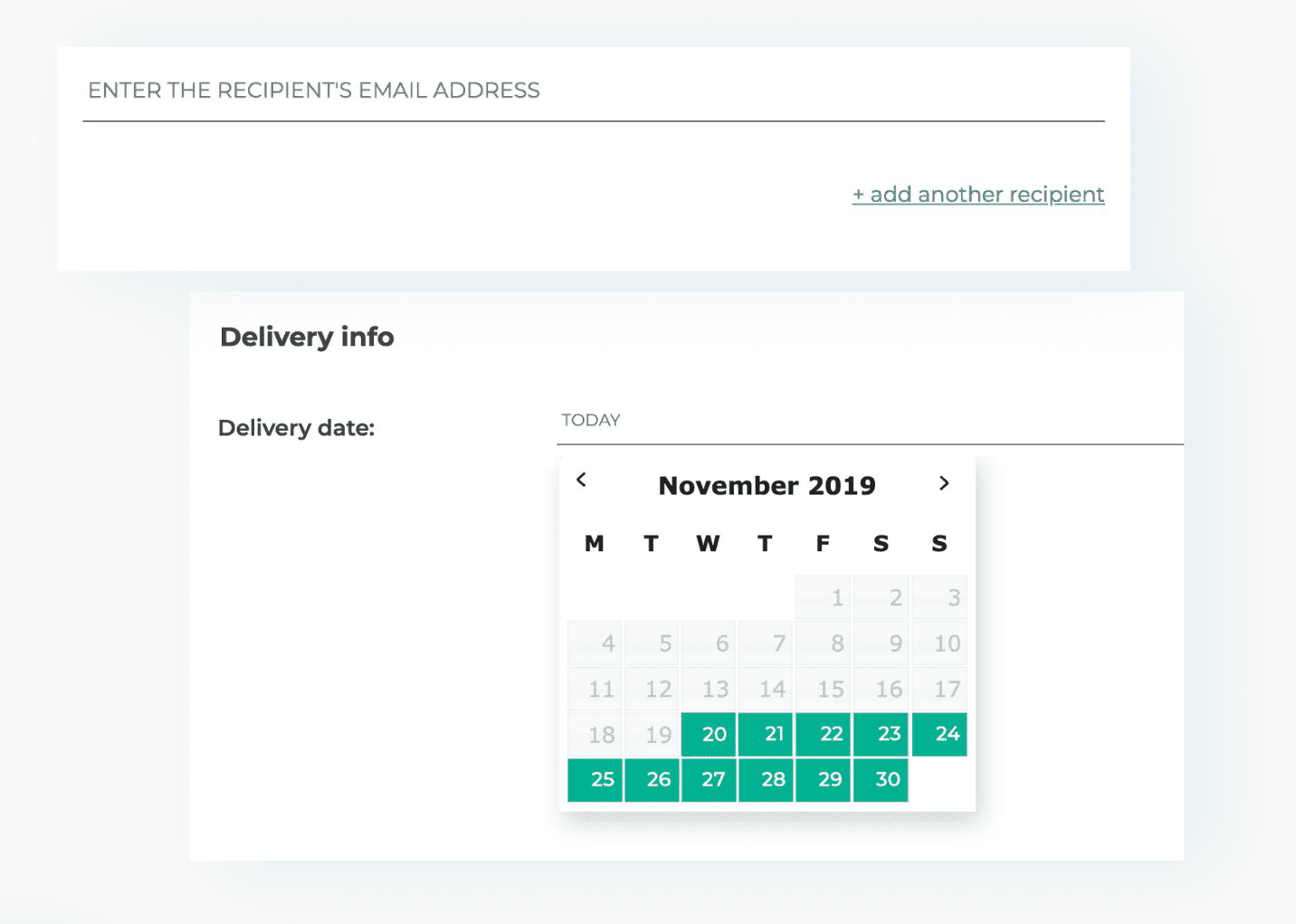Open the calendar's November 2019 header
The width and height of the screenshot is (1296, 924).
click(x=767, y=484)
